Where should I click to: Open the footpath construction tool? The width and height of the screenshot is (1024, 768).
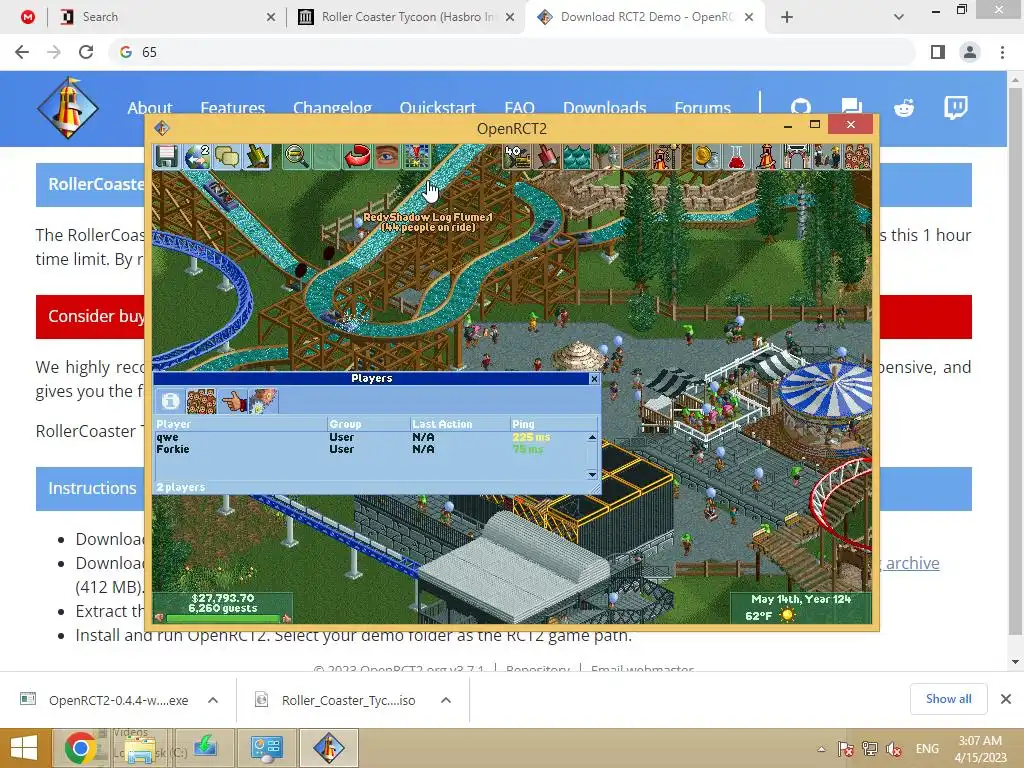pyautogui.click(x=637, y=157)
